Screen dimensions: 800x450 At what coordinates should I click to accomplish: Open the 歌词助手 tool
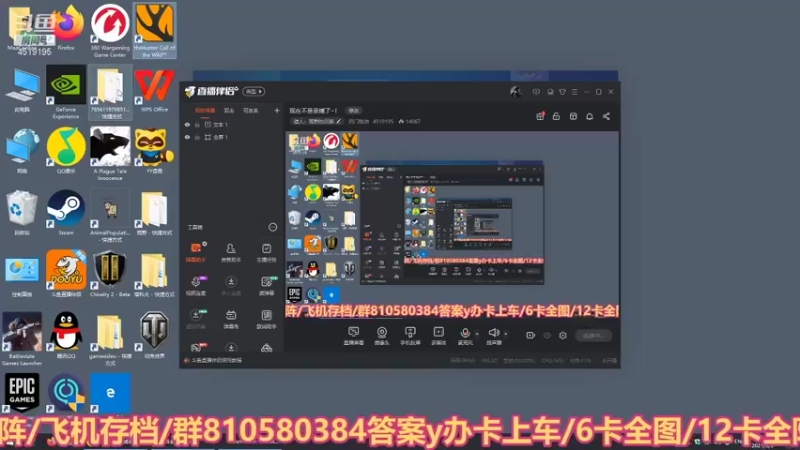coord(266,319)
